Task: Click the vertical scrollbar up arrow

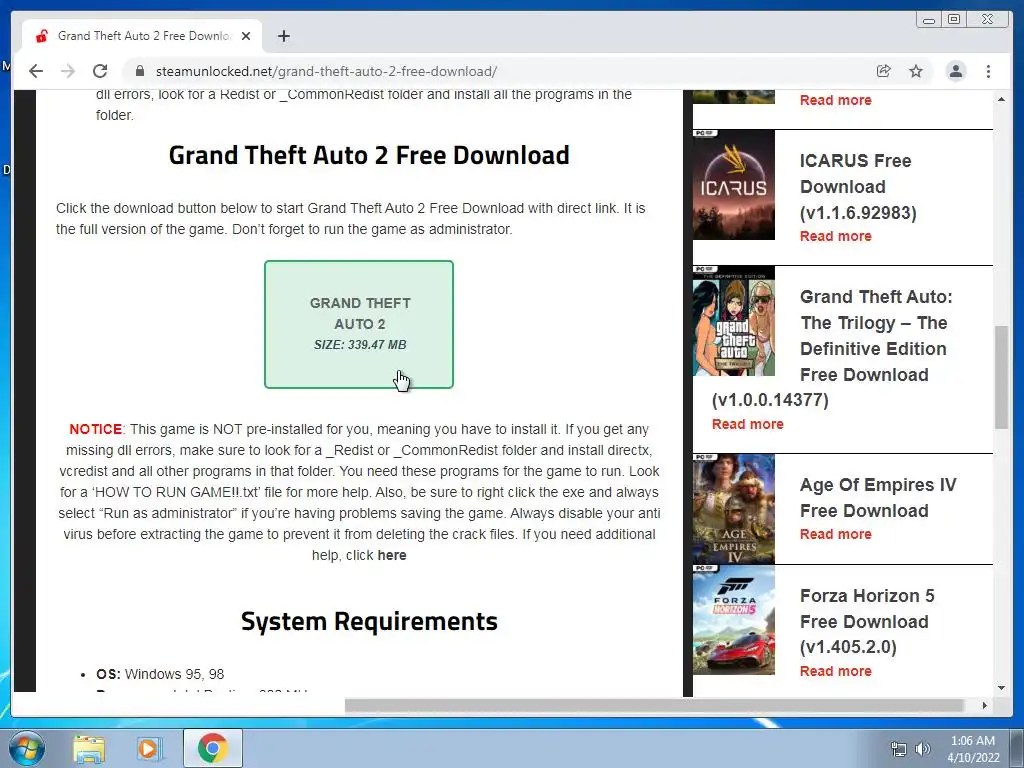Action: coord(1001,99)
